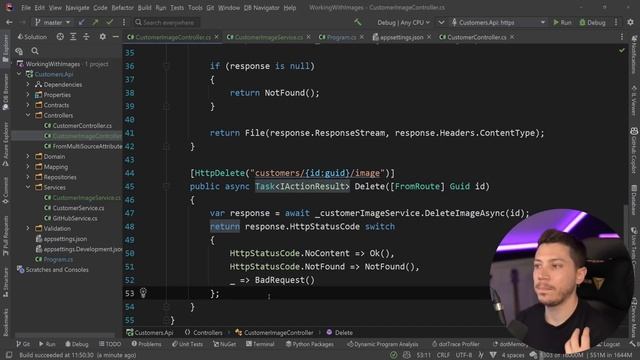
Task: Click the tool window quick-access icon in status bar
Action: (x=9, y=355)
